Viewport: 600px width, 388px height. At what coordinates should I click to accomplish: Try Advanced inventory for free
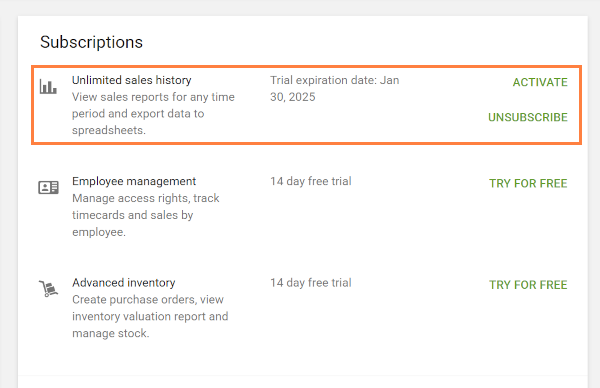pyautogui.click(x=528, y=285)
